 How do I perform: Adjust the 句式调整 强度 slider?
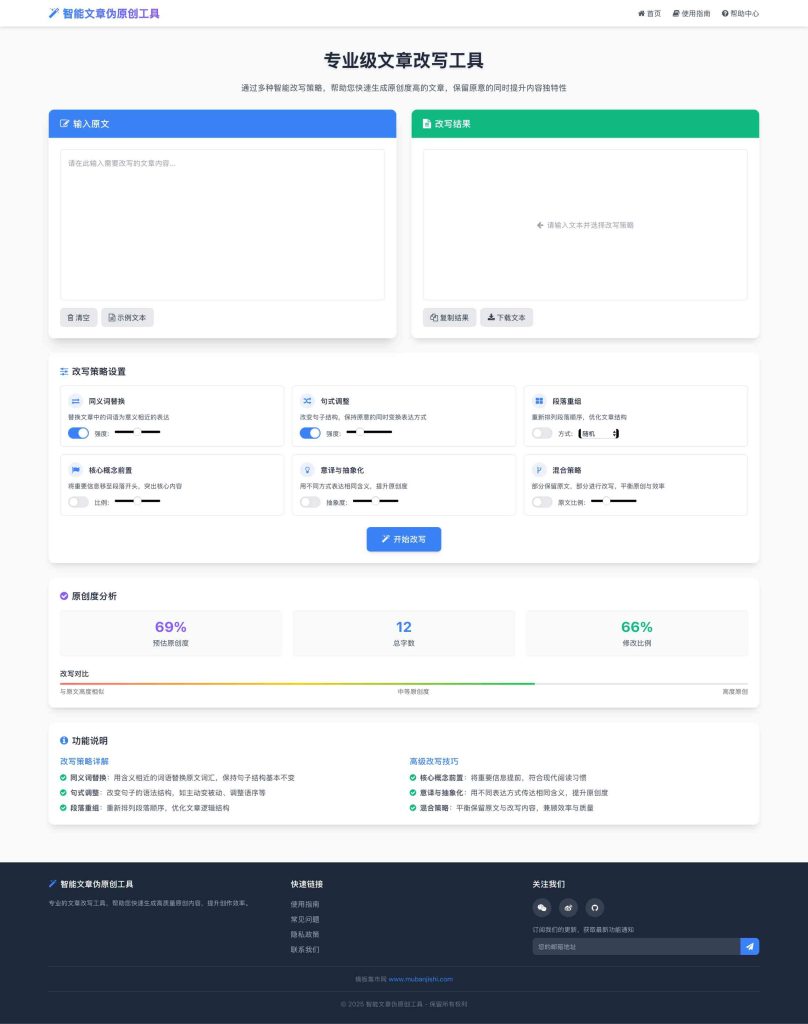click(x=369, y=432)
